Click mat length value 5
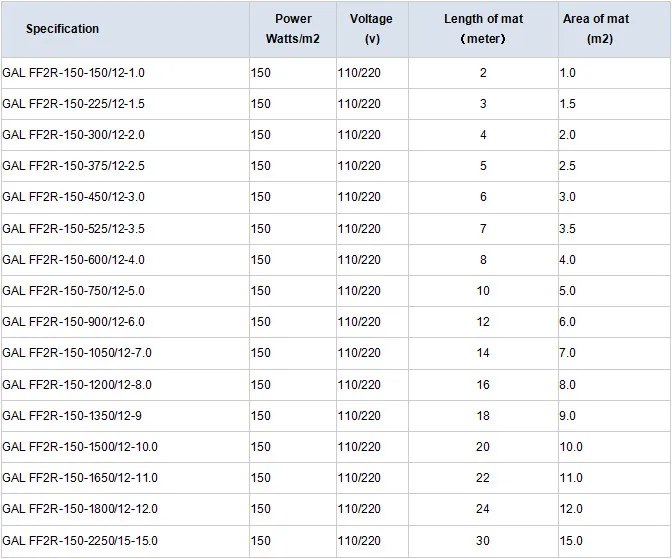Viewport: 672px width, 559px height. coord(483,166)
